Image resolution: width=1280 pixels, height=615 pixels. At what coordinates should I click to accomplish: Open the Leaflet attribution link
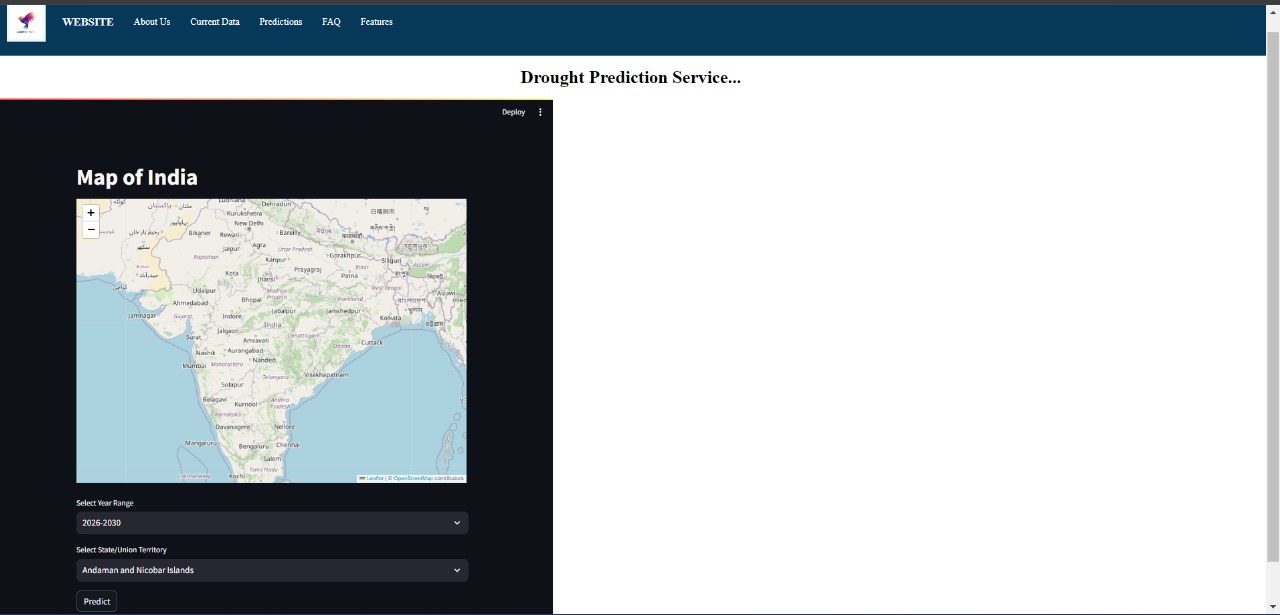click(375, 478)
